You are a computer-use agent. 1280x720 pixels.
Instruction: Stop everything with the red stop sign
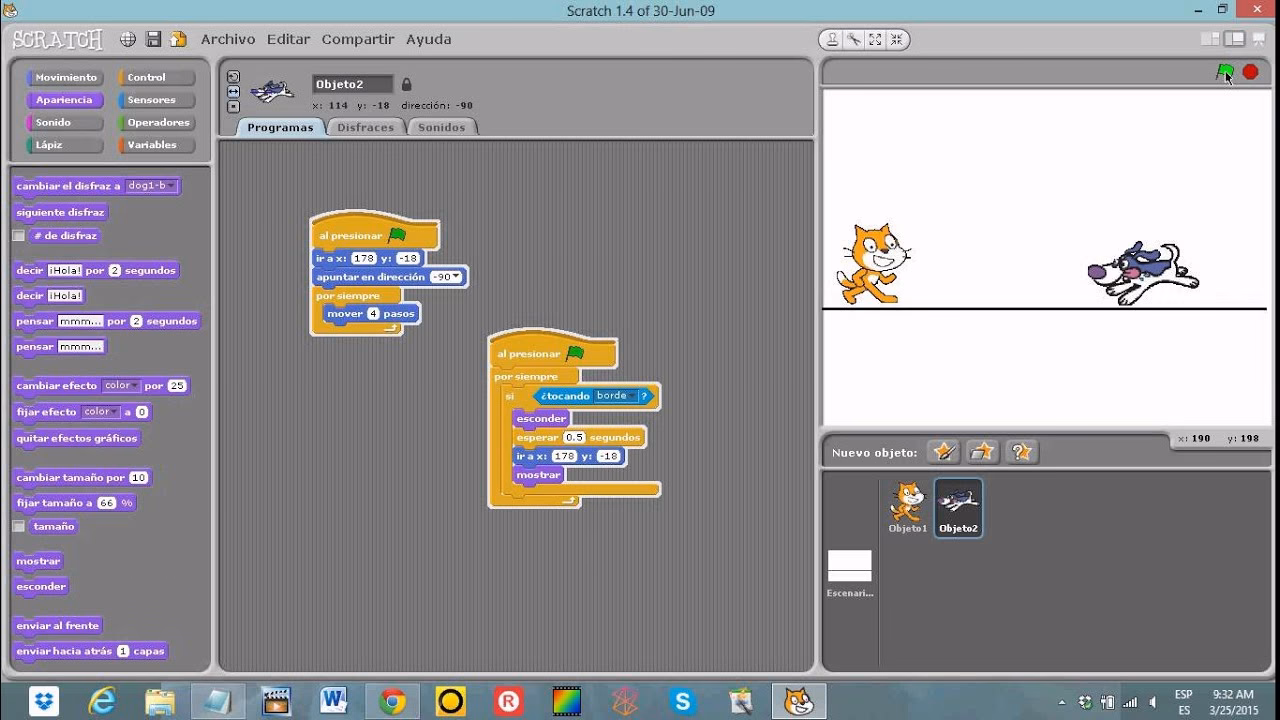[x=1250, y=72]
